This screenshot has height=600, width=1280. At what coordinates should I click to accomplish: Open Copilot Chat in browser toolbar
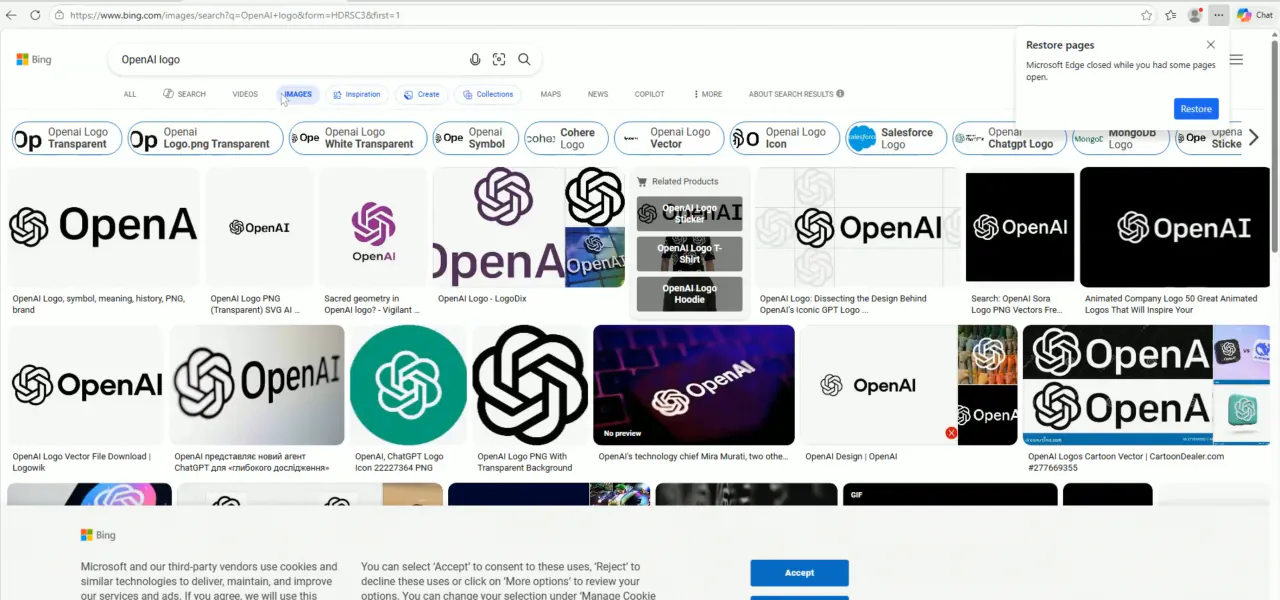click(x=1255, y=15)
